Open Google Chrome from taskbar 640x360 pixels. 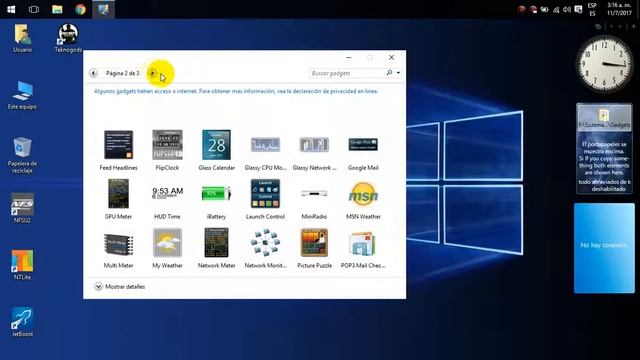point(80,9)
